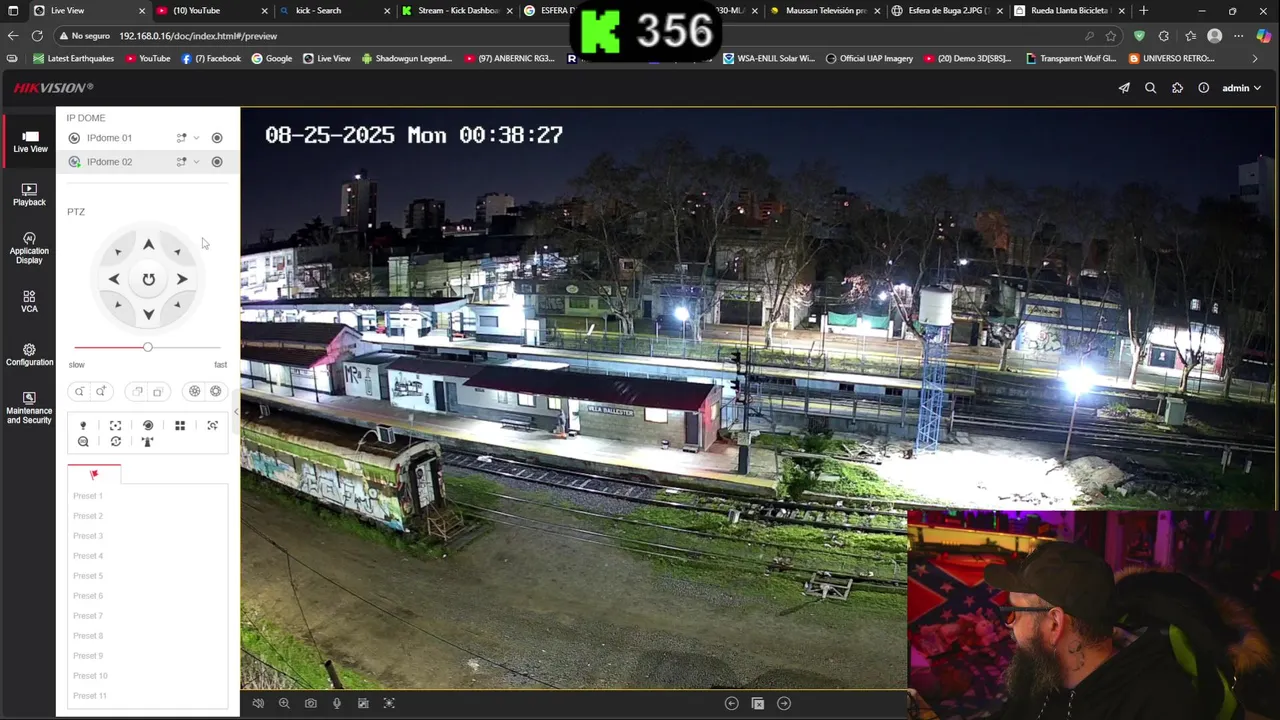Select Preset 1 in list
The image size is (1280, 720).
coord(88,496)
